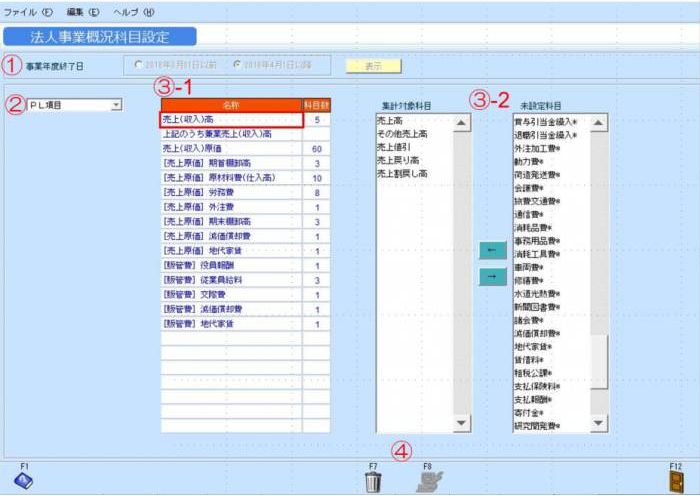
Task: Select the 以前 fiscal year-end radio option
Action: click(x=138, y=65)
